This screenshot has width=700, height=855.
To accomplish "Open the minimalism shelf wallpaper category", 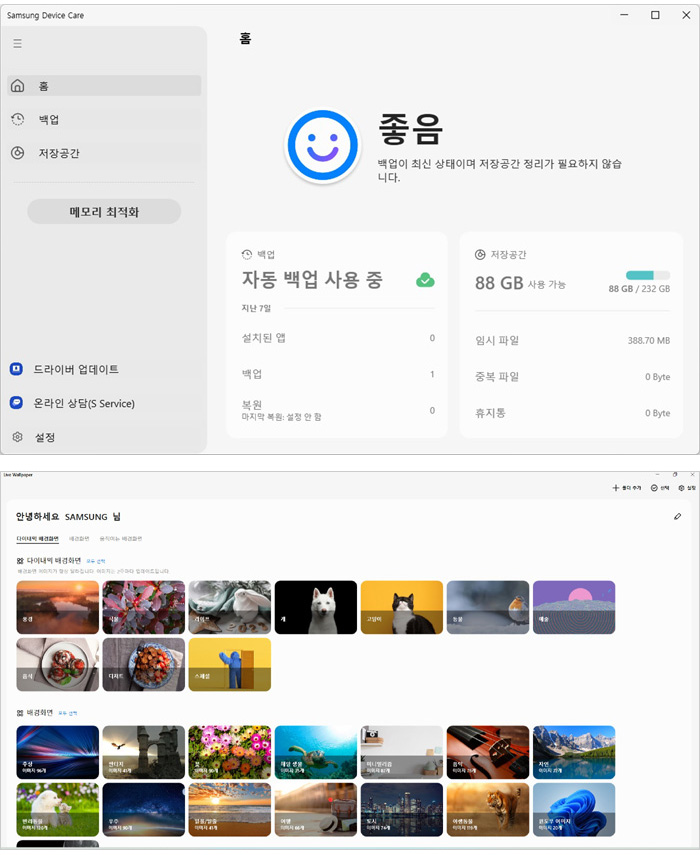I will tap(402, 752).
